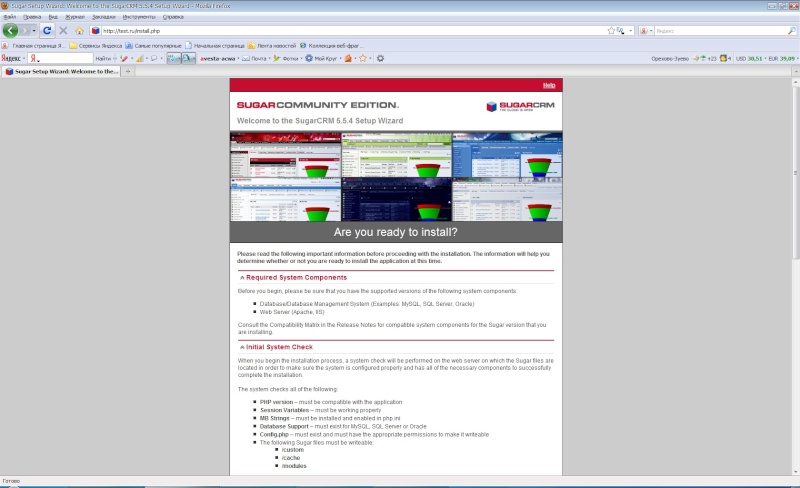
Task: Open the Журнал menu
Action: click(74, 17)
